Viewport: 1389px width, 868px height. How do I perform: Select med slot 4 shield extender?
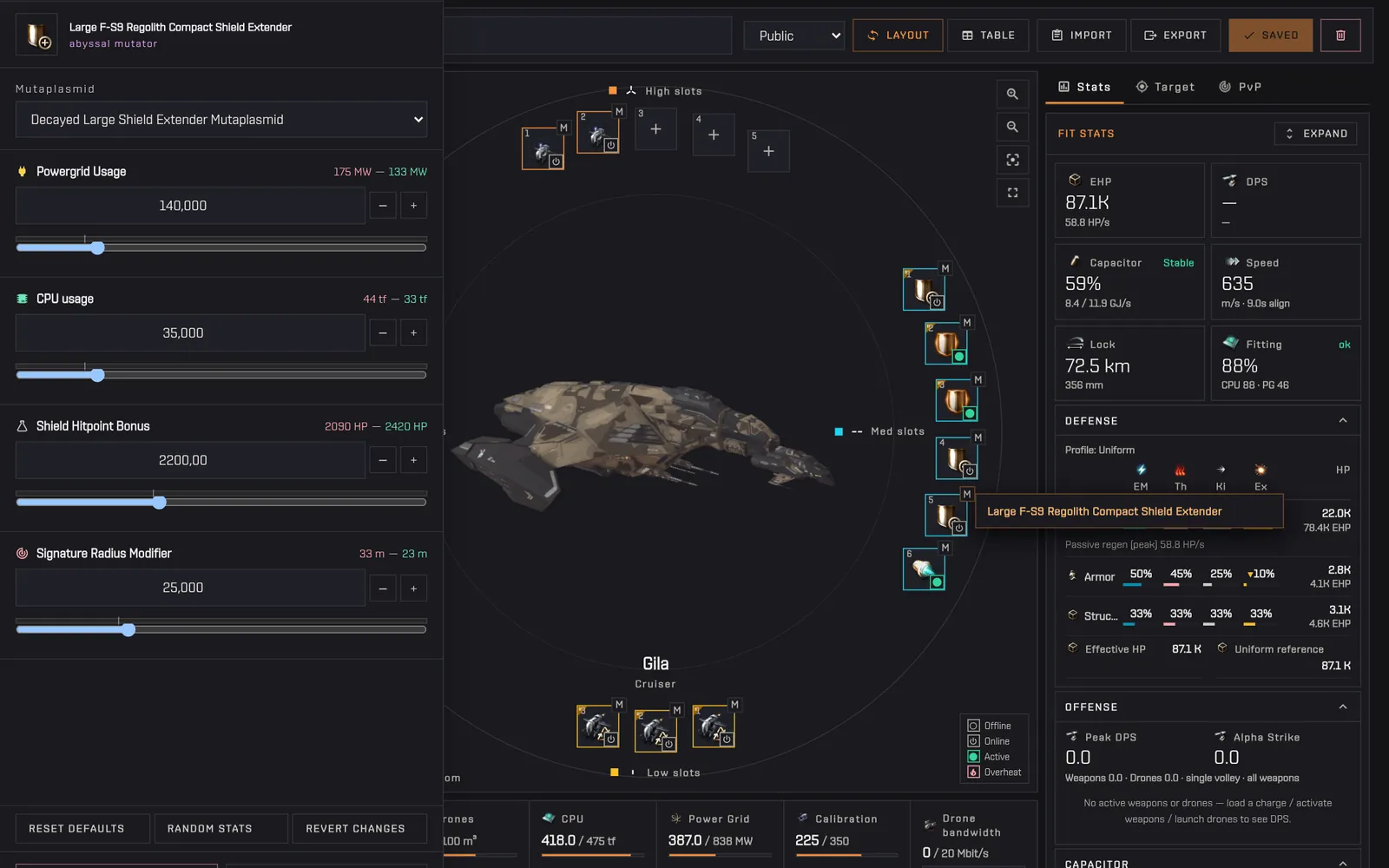point(957,458)
